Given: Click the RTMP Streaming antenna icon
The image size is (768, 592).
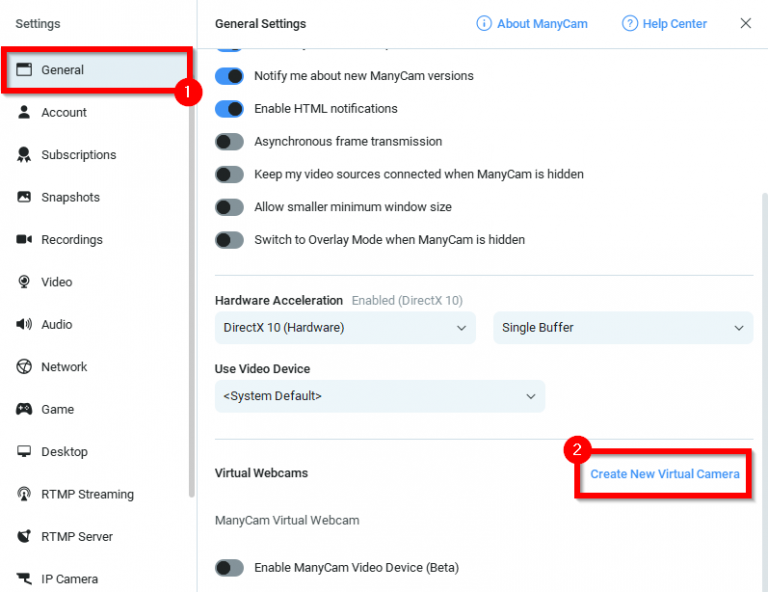Looking at the screenshot, I should coord(24,494).
